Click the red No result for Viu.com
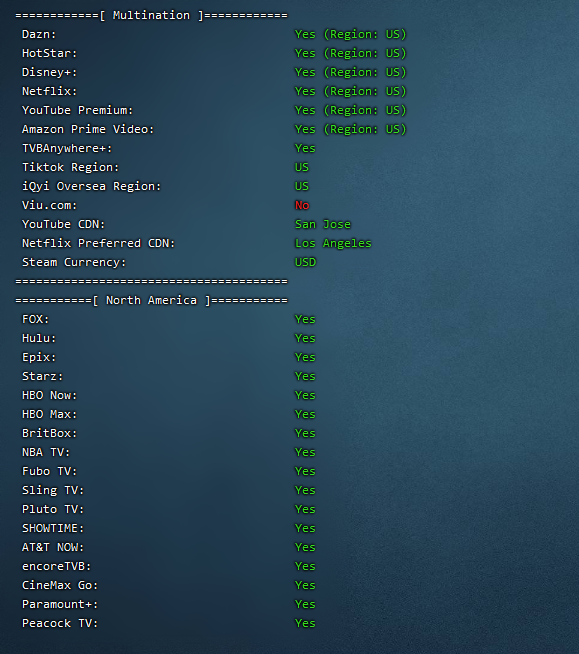This screenshot has width=579, height=654. pos(302,205)
